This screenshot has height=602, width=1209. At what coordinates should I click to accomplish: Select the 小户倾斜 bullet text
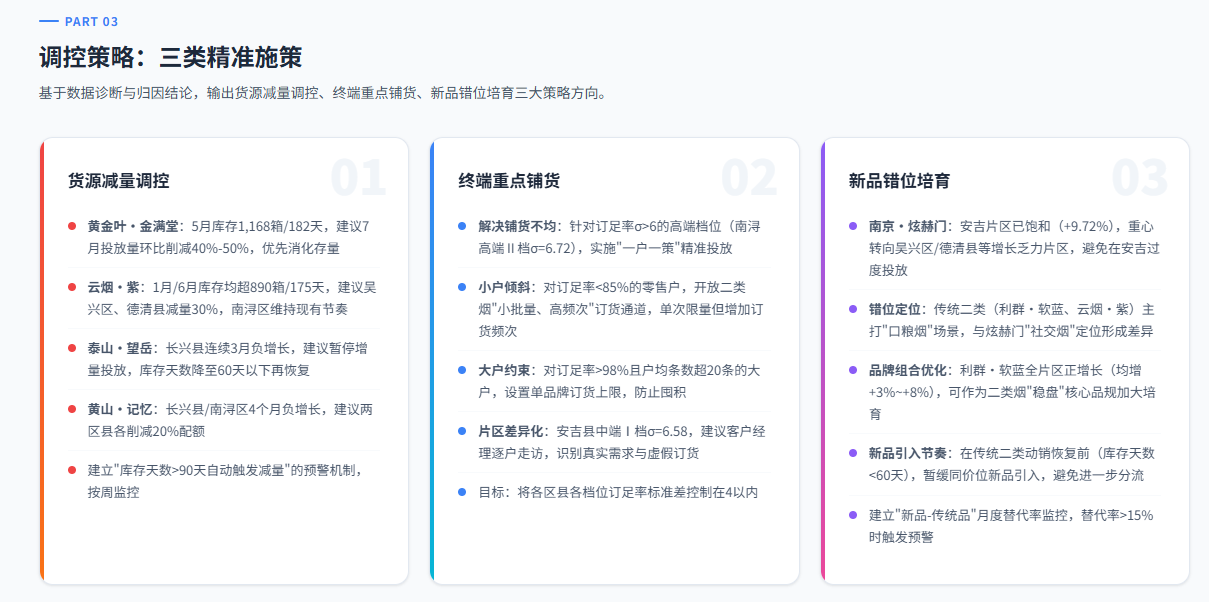tap(619, 308)
